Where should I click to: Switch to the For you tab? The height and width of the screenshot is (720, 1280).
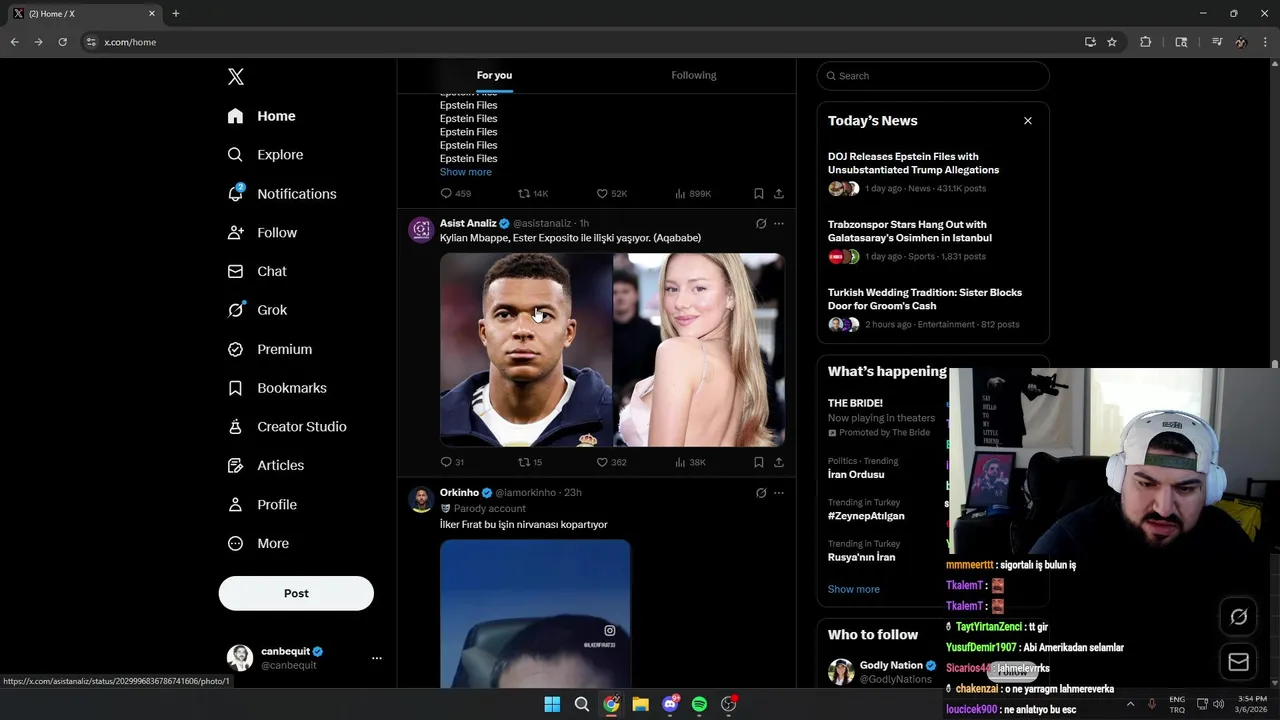[x=494, y=76]
